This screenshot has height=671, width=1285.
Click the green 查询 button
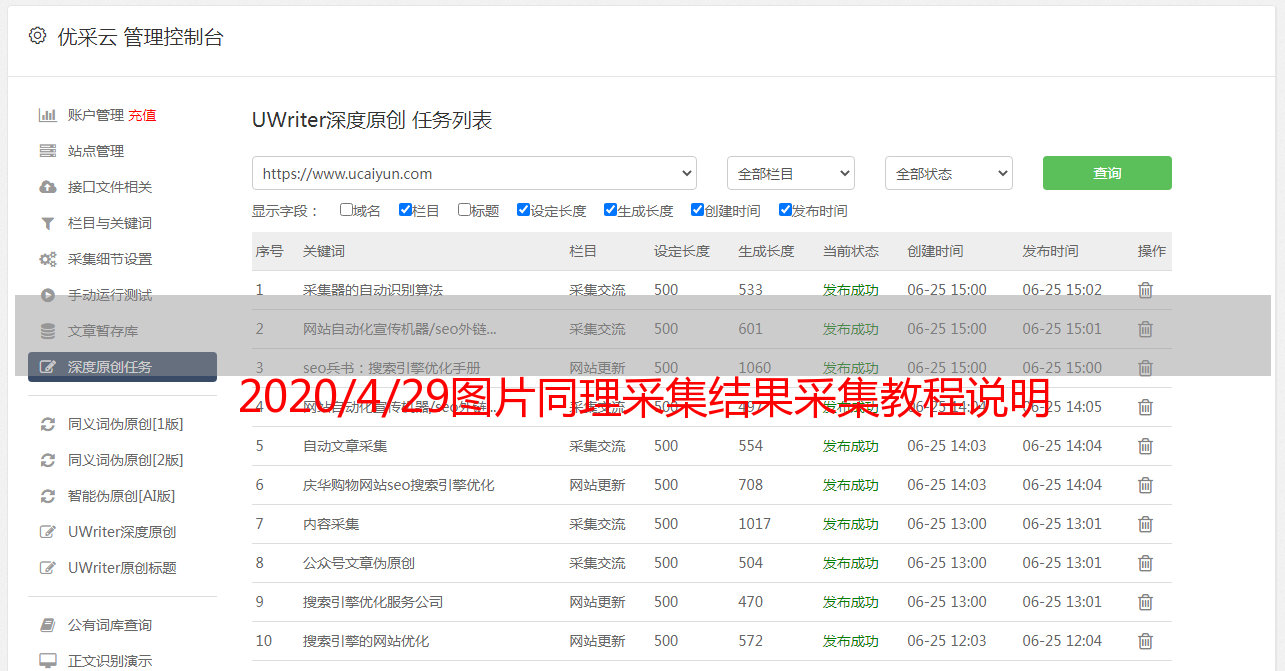[x=1107, y=173]
